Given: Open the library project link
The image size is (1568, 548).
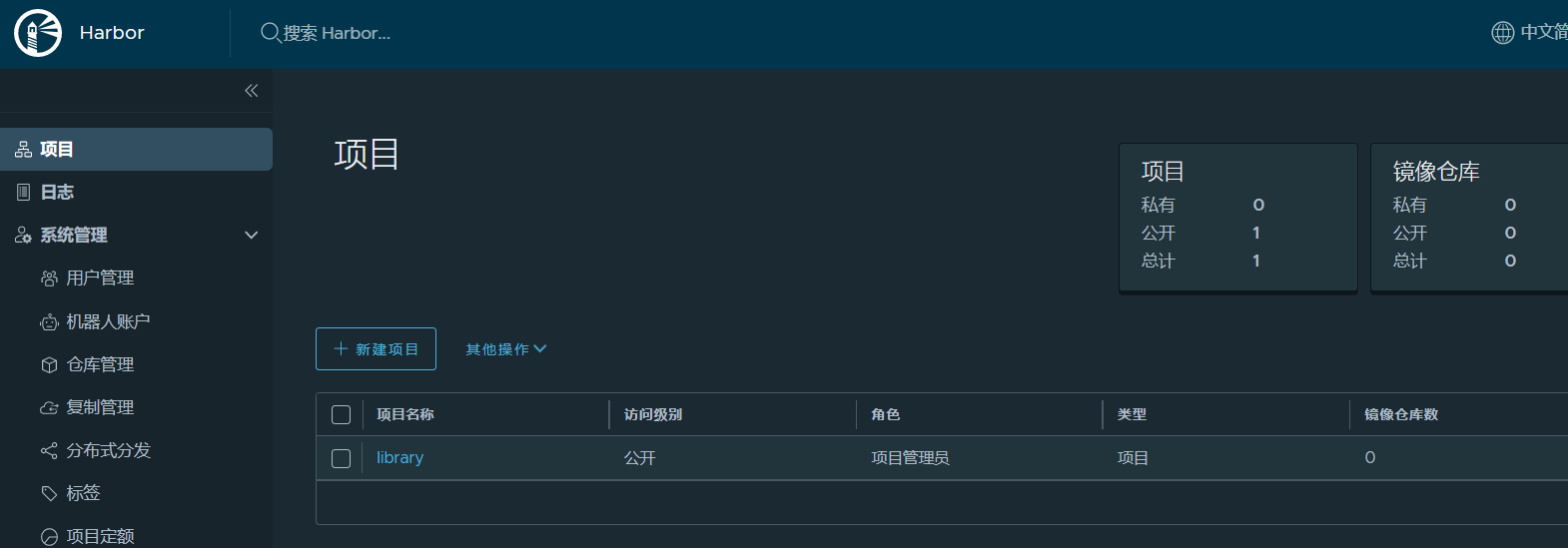Looking at the screenshot, I should click(x=399, y=457).
